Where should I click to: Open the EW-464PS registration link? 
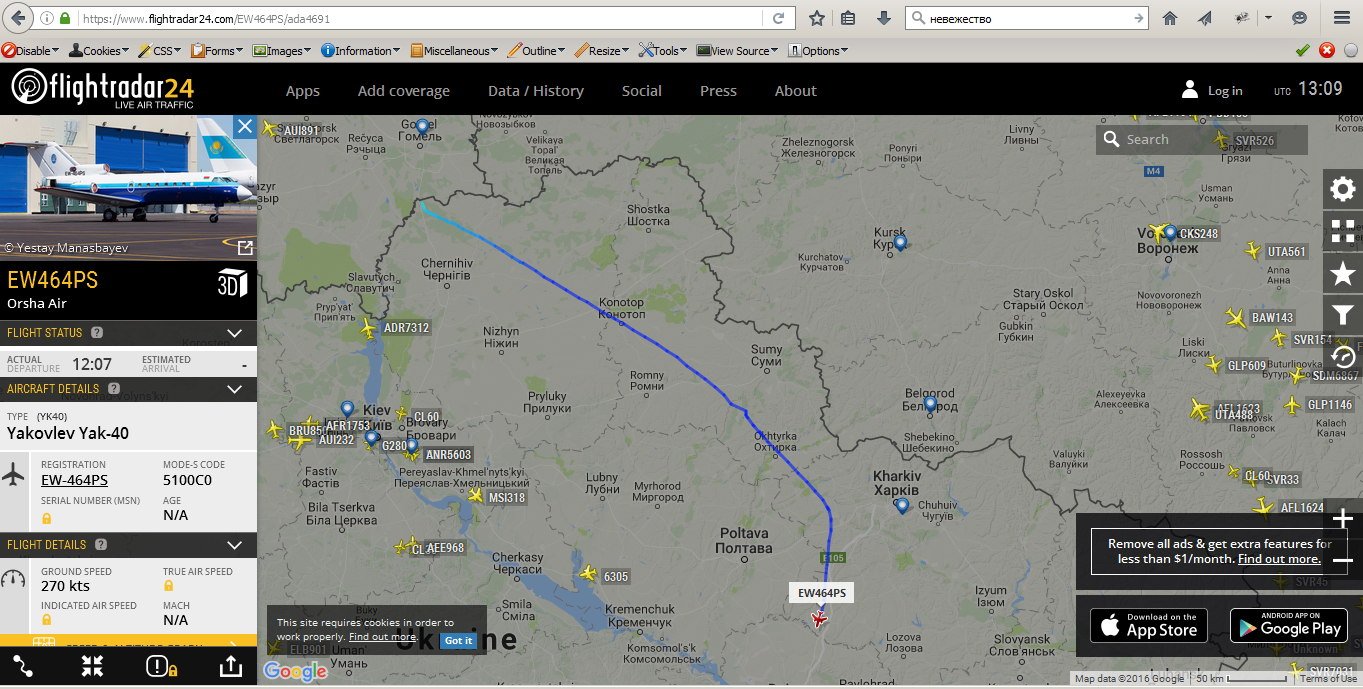click(75, 480)
